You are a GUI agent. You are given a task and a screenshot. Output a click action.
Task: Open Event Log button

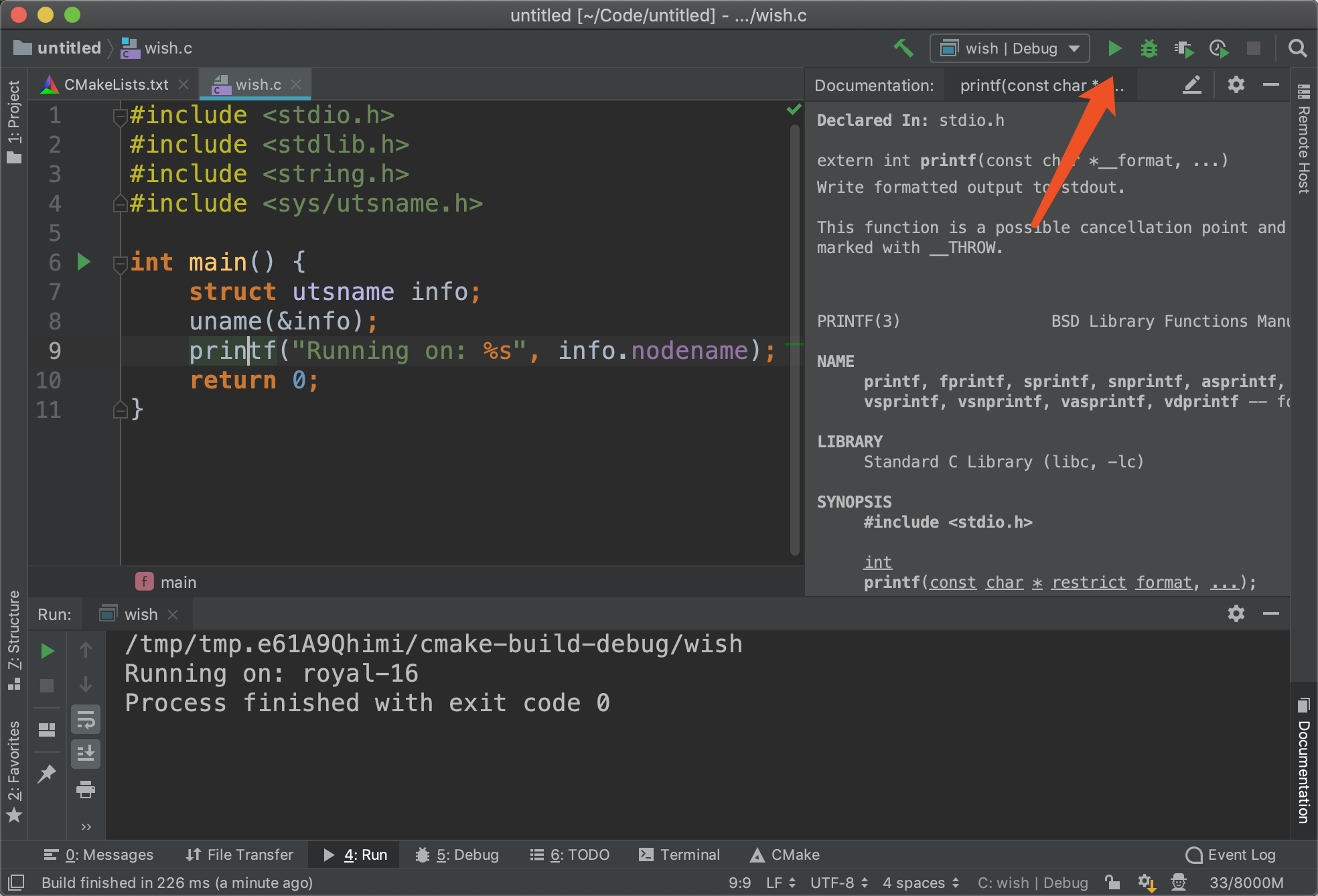pyautogui.click(x=1231, y=854)
